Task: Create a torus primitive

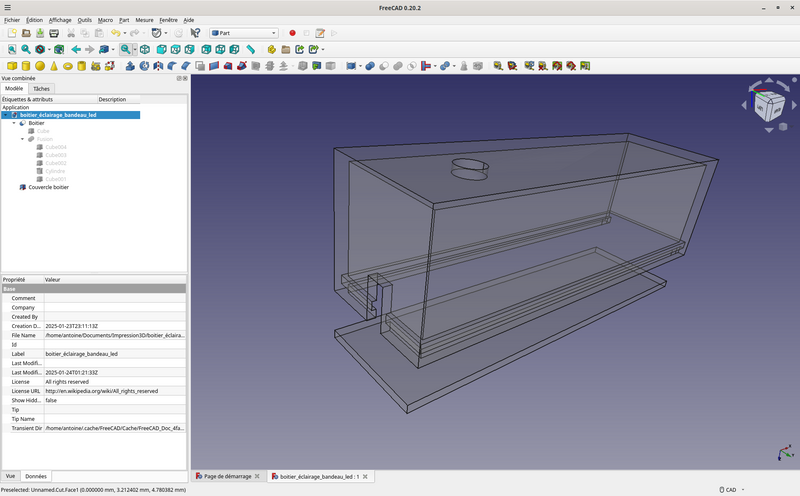Action: tap(67, 66)
